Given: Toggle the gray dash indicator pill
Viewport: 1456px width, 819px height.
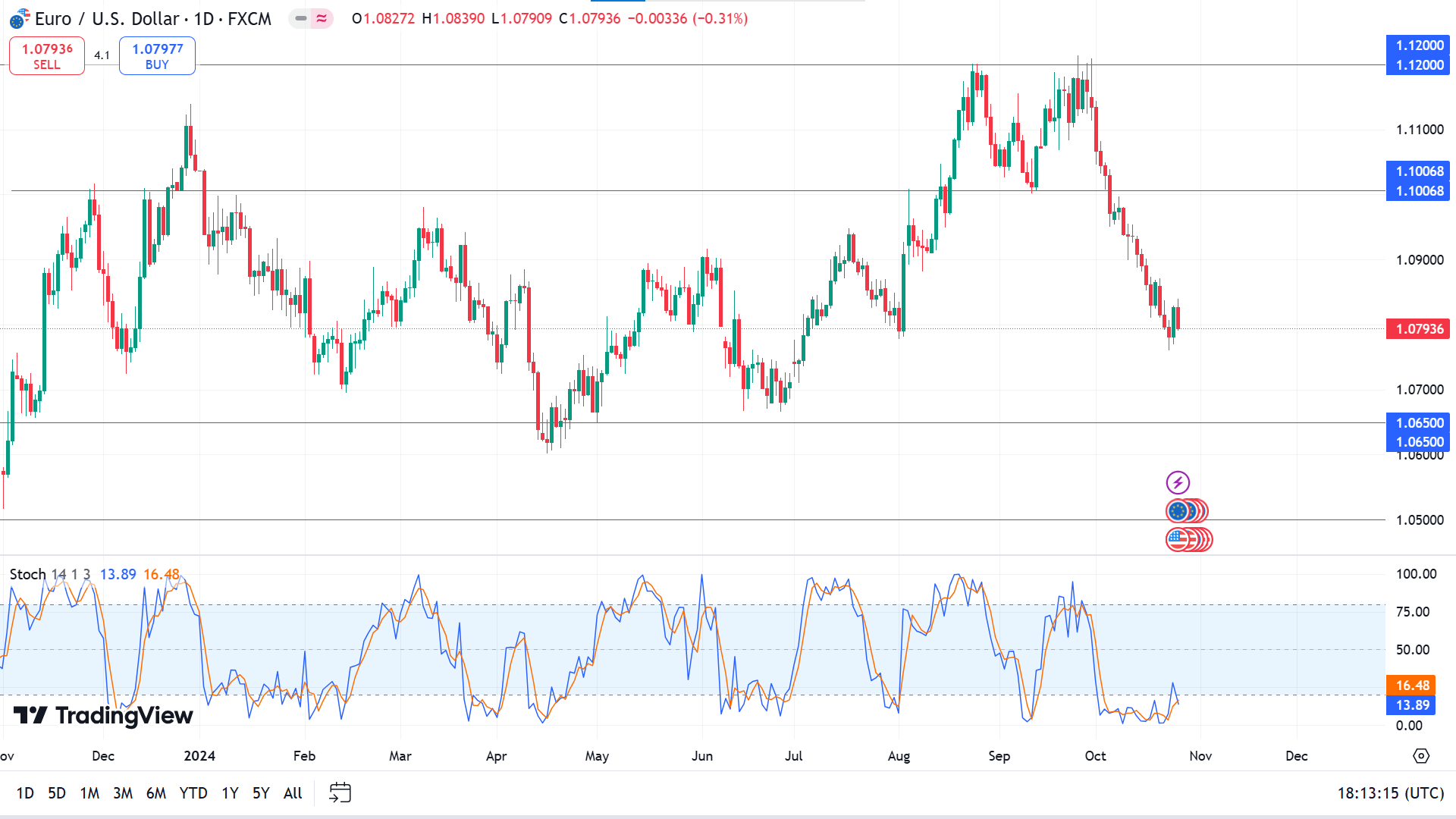Looking at the screenshot, I should point(301,18).
